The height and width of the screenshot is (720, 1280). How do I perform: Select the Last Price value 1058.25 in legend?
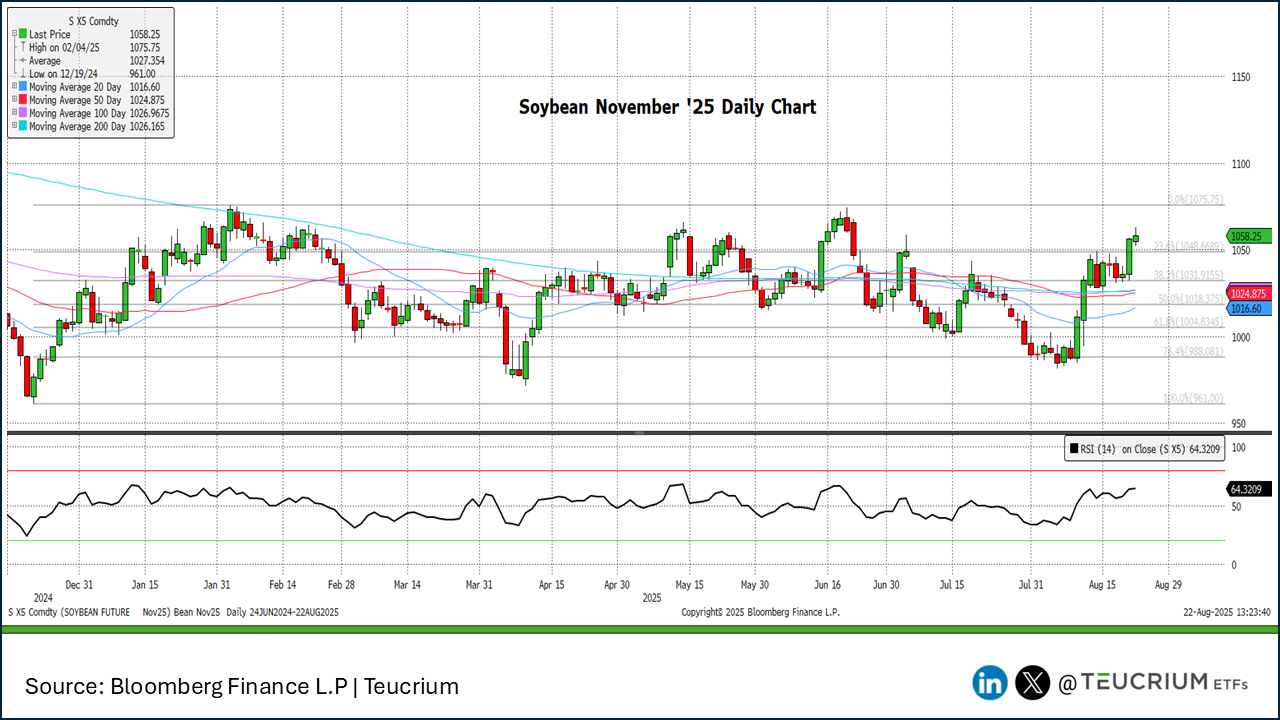[145, 34]
